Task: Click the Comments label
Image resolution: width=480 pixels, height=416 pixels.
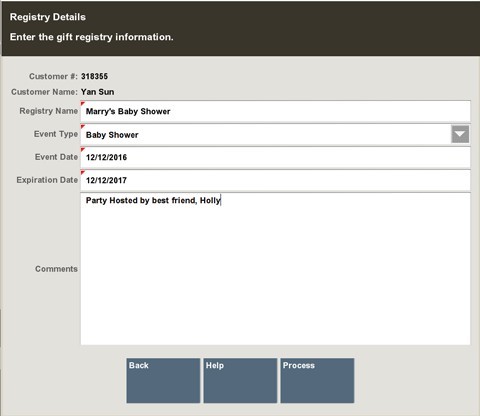Action: (x=56, y=269)
